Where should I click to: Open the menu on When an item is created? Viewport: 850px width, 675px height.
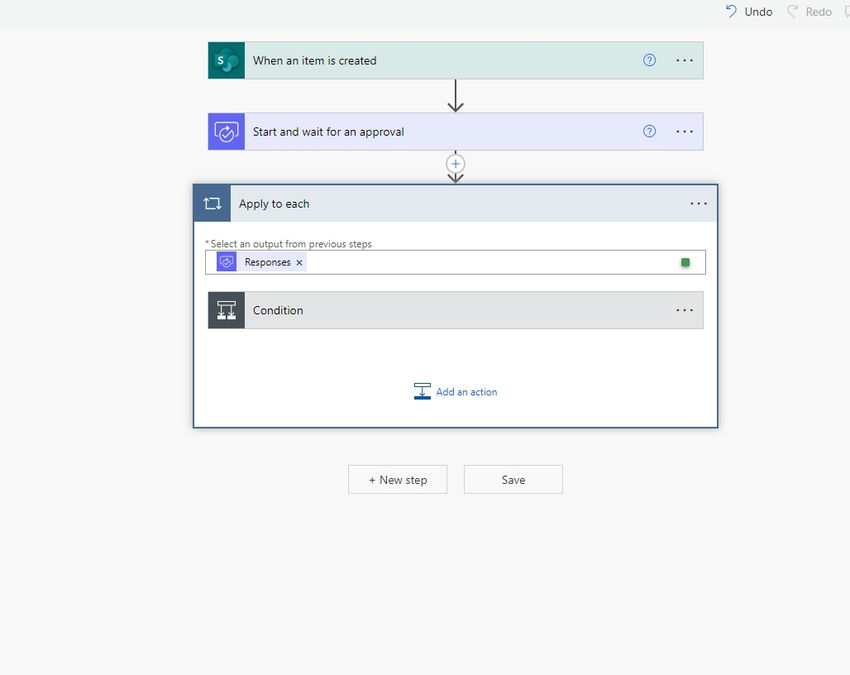685,60
